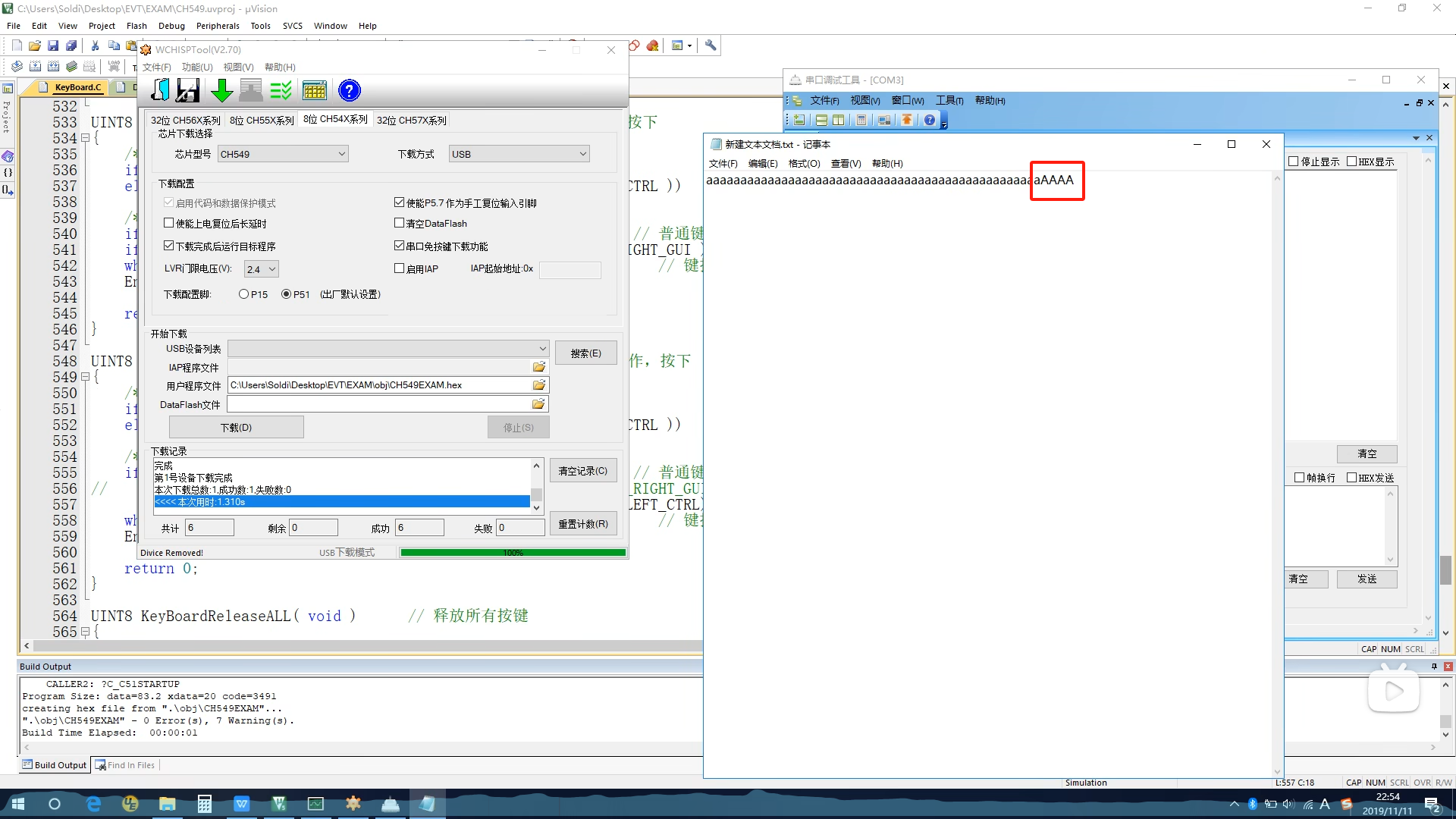
Task: Click the save config floppy icon
Action: click(x=188, y=90)
